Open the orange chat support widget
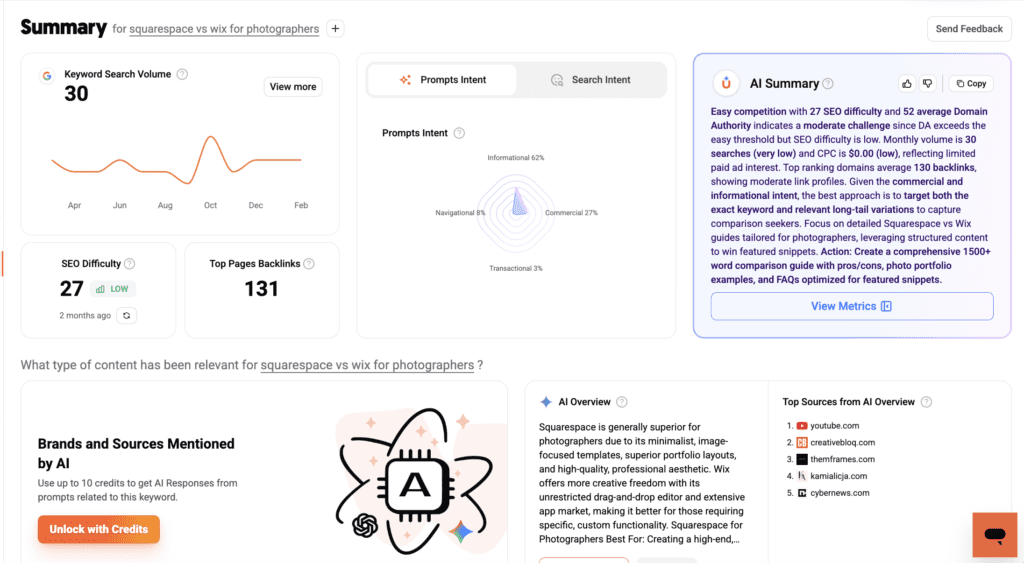This screenshot has width=1024, height=563. coord(994,535)
